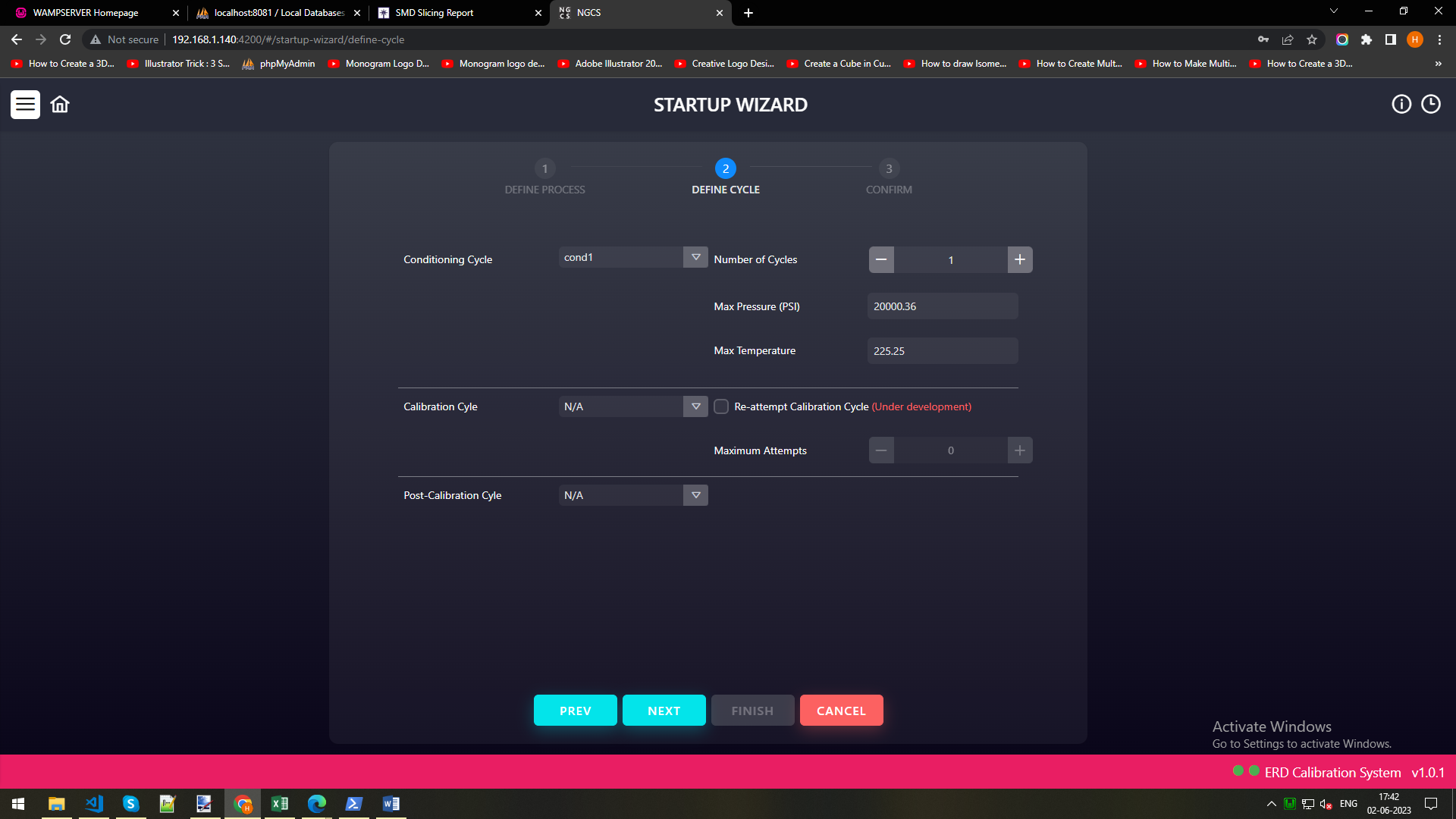
Task: Increase Number of Cycles with plus
Action: point(1019,260)
